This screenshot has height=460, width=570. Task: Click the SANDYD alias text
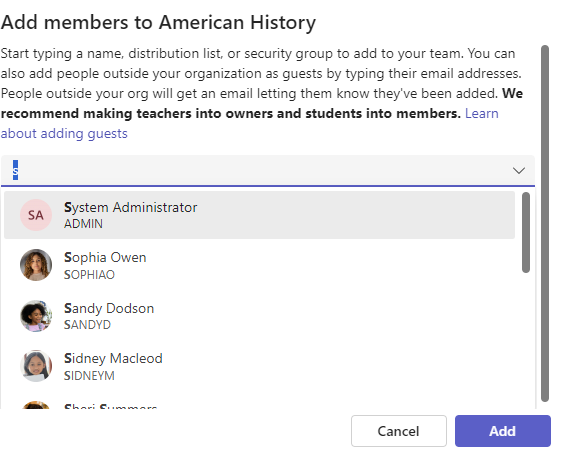[87, 325]
